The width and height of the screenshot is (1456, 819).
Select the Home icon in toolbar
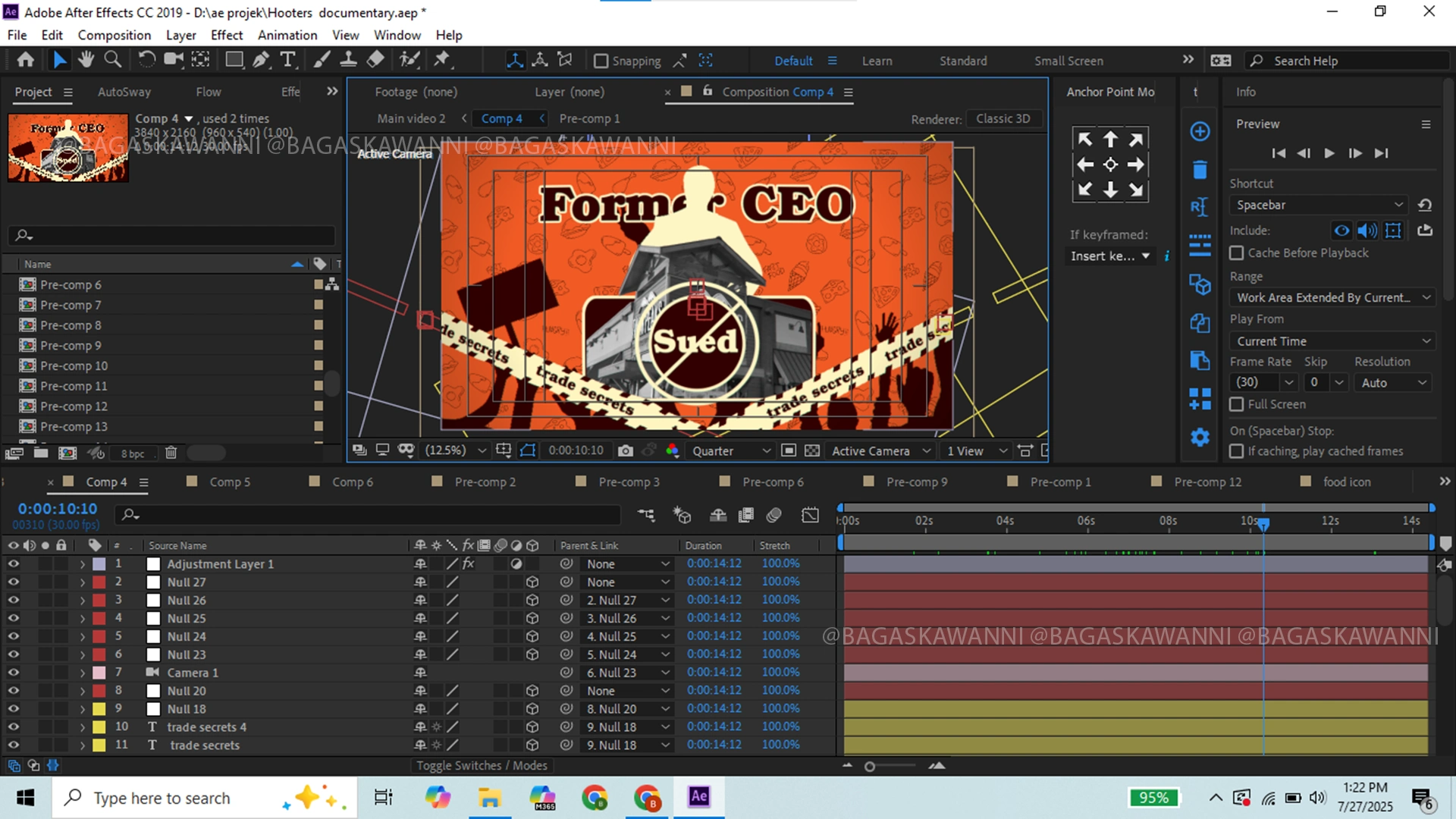(26, 60)
